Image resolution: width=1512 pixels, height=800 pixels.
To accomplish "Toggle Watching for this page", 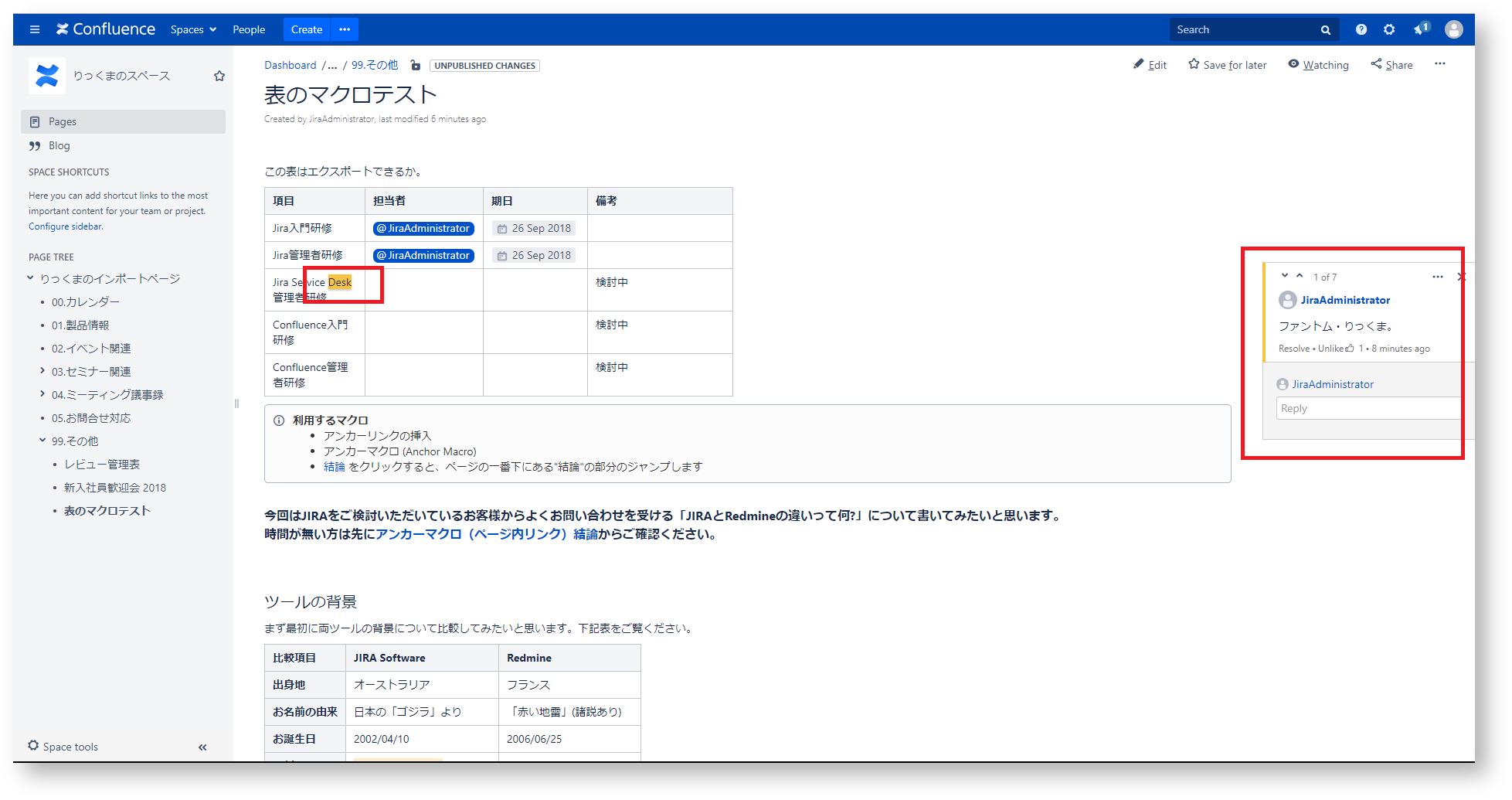I will (1319, 65).
